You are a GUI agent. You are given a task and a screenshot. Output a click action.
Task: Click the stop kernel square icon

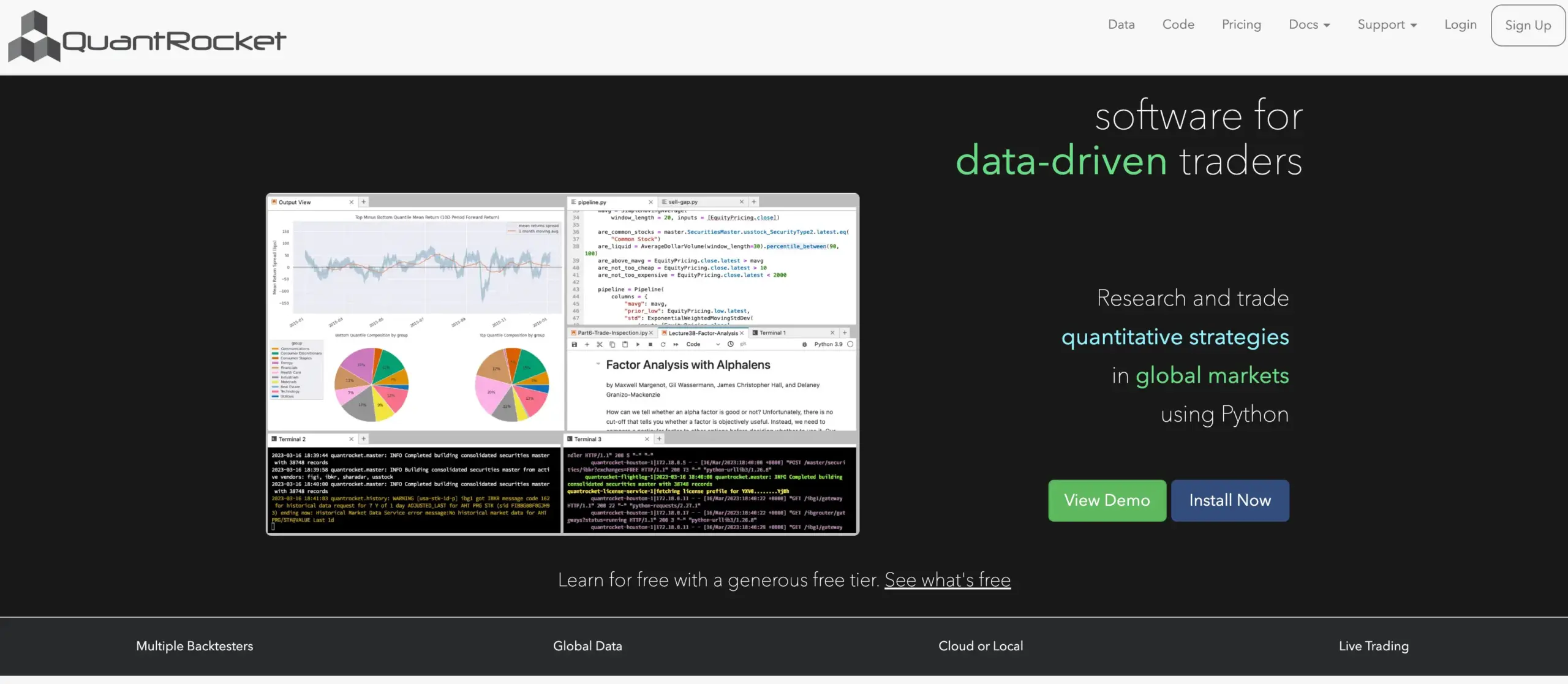(x=650, y=345)
